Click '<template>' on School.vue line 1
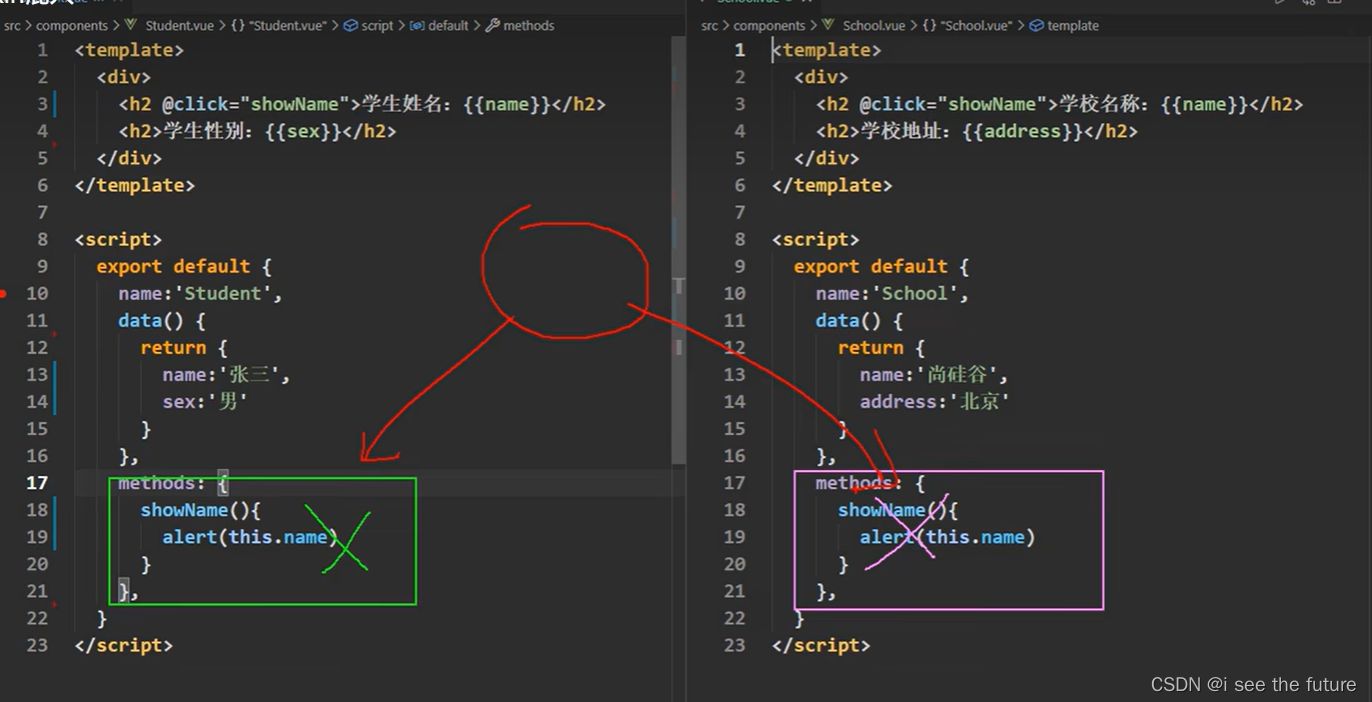1372x702 pixels. [x=827, y=50]
